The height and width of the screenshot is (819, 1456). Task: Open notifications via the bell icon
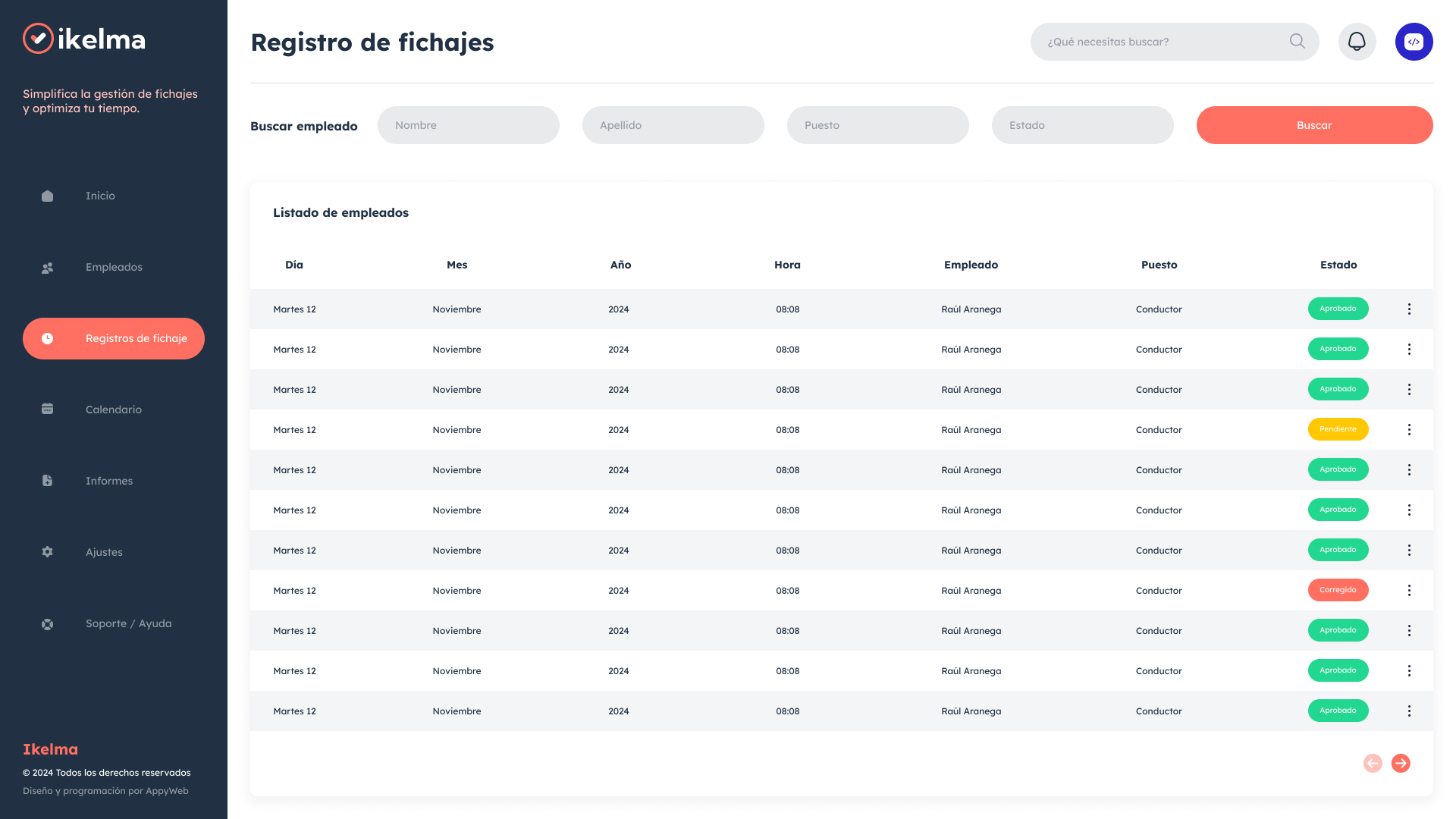tap(1357, 42)
